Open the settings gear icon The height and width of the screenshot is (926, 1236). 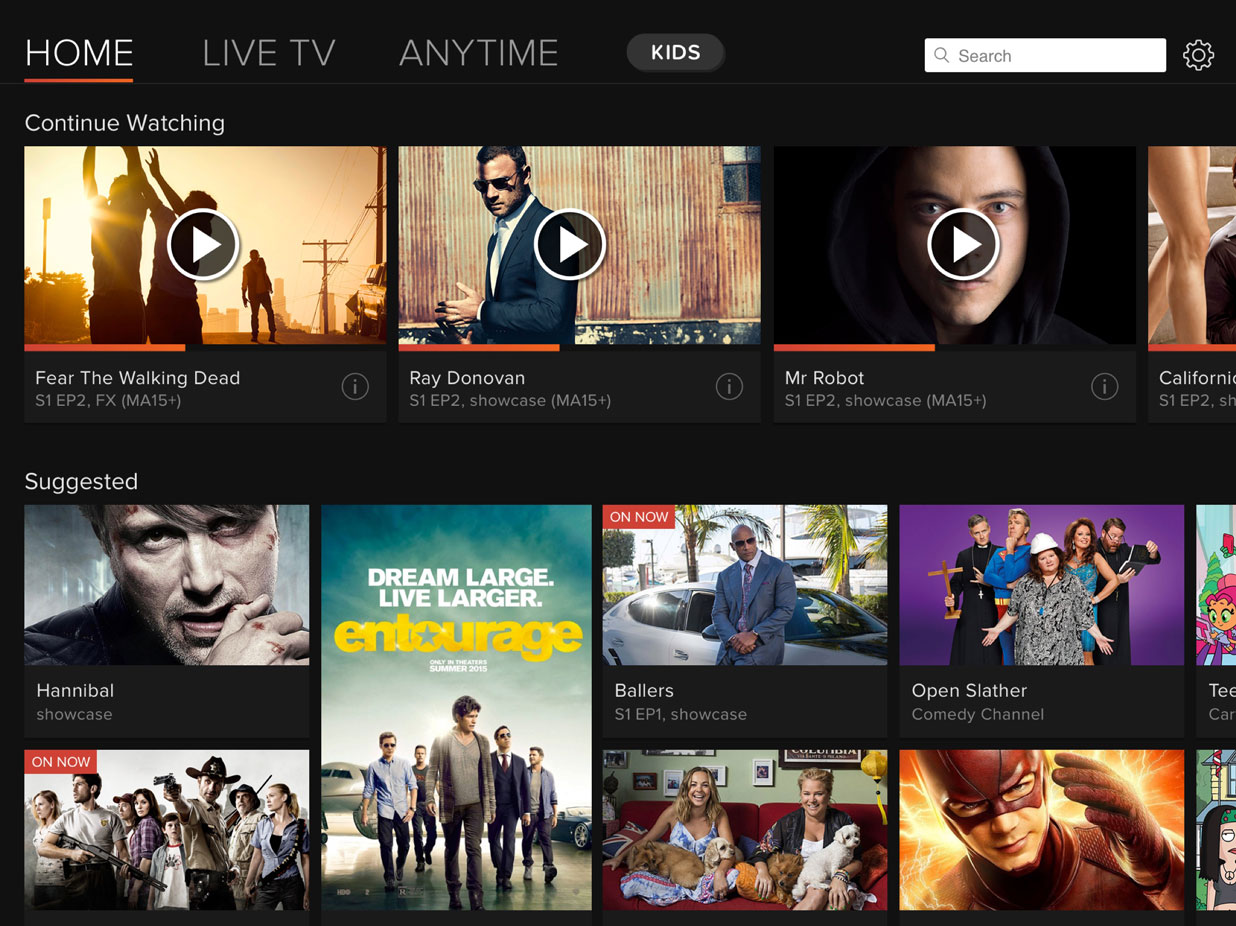pyautogui.click(x=1198, y=55)
